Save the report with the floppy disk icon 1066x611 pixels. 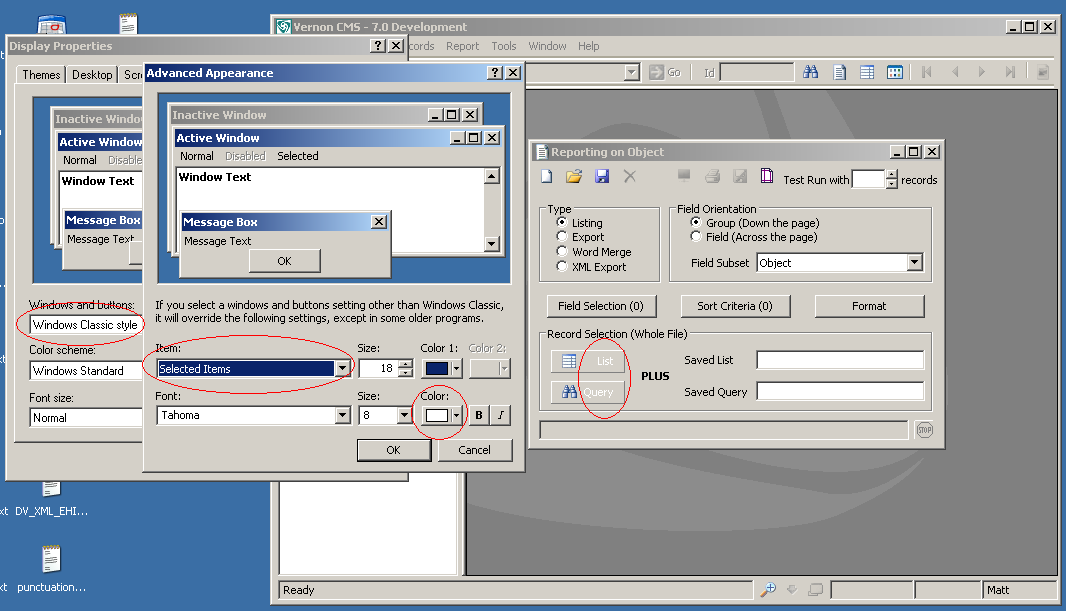coord(602,177)
